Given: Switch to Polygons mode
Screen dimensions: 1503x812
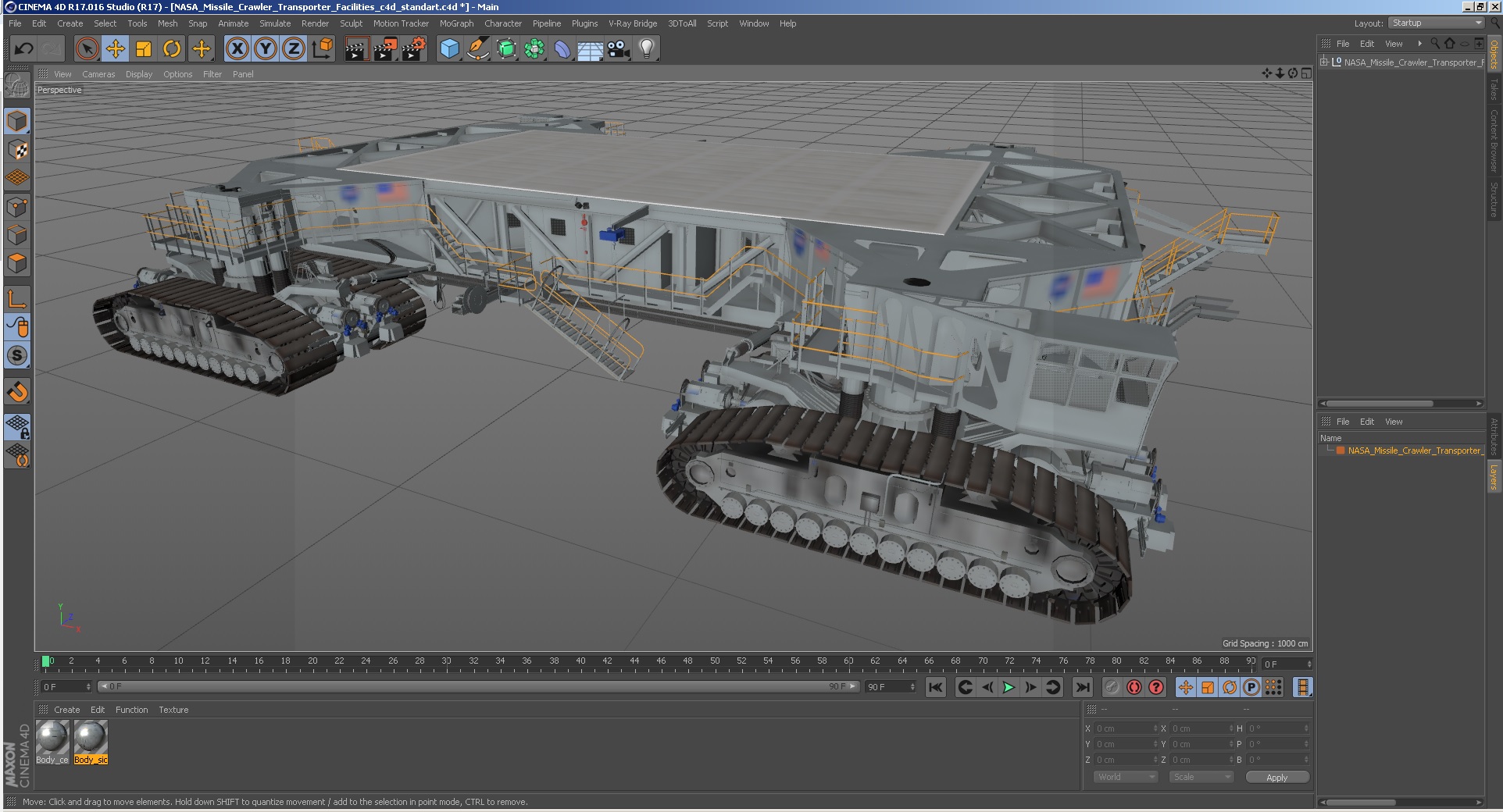Looking at the screenshot, I should [17, 263].
